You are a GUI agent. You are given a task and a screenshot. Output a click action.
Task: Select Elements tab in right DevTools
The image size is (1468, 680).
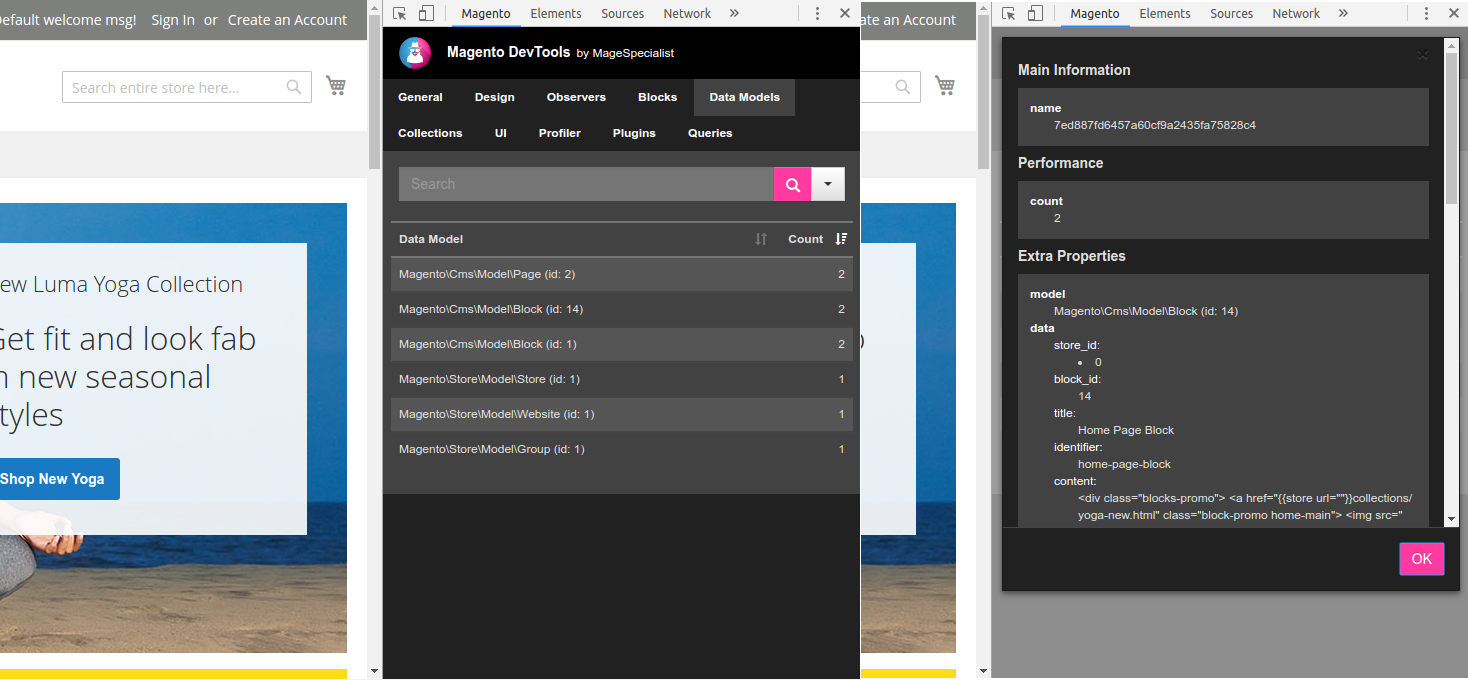(1165, 13)
